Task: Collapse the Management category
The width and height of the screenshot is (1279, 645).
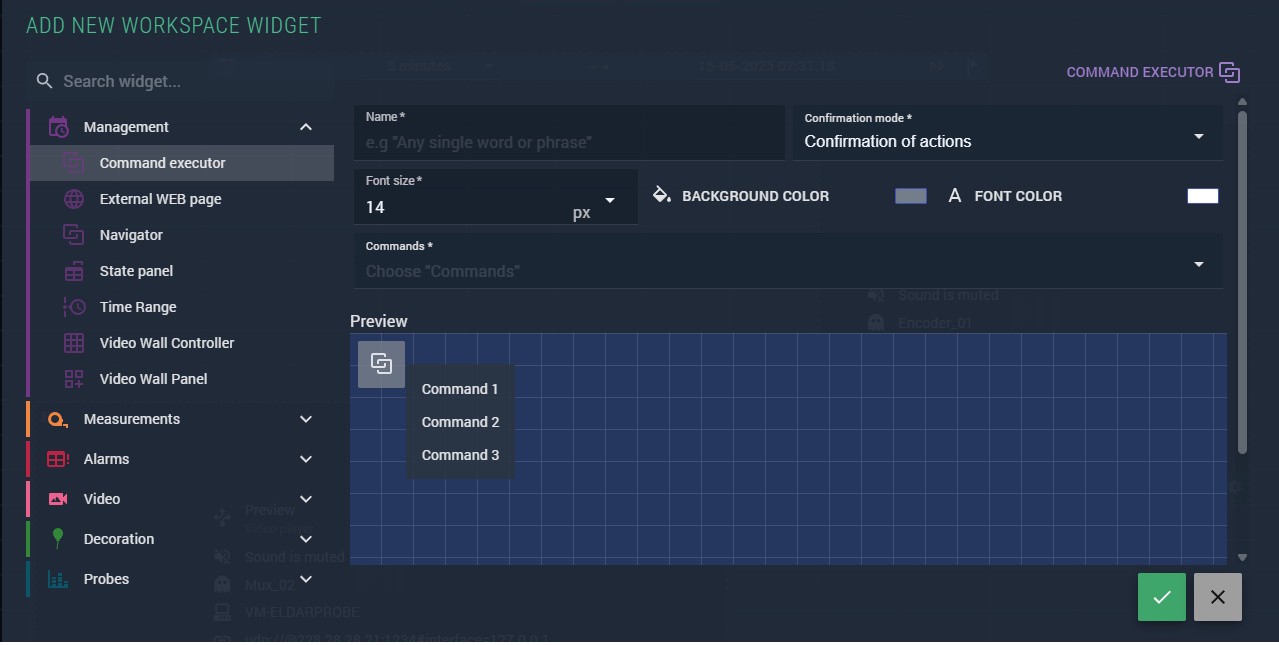Action: (306, 127)
